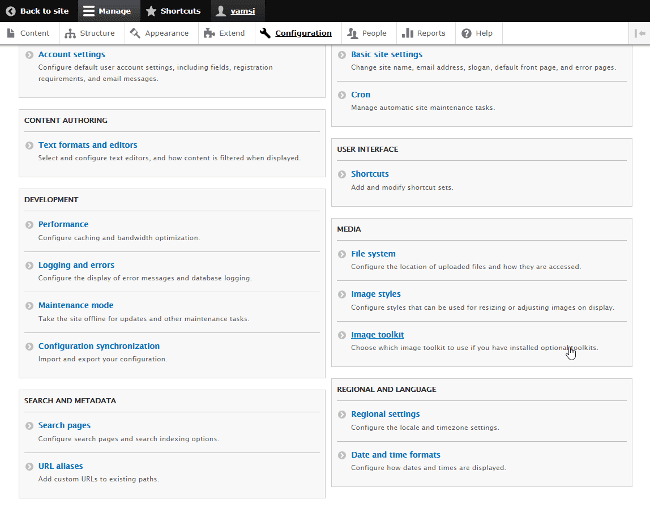This screenshot has width=650, height=508.
Task: Go to the Extend admin menu
Action: tap(226, 33)
